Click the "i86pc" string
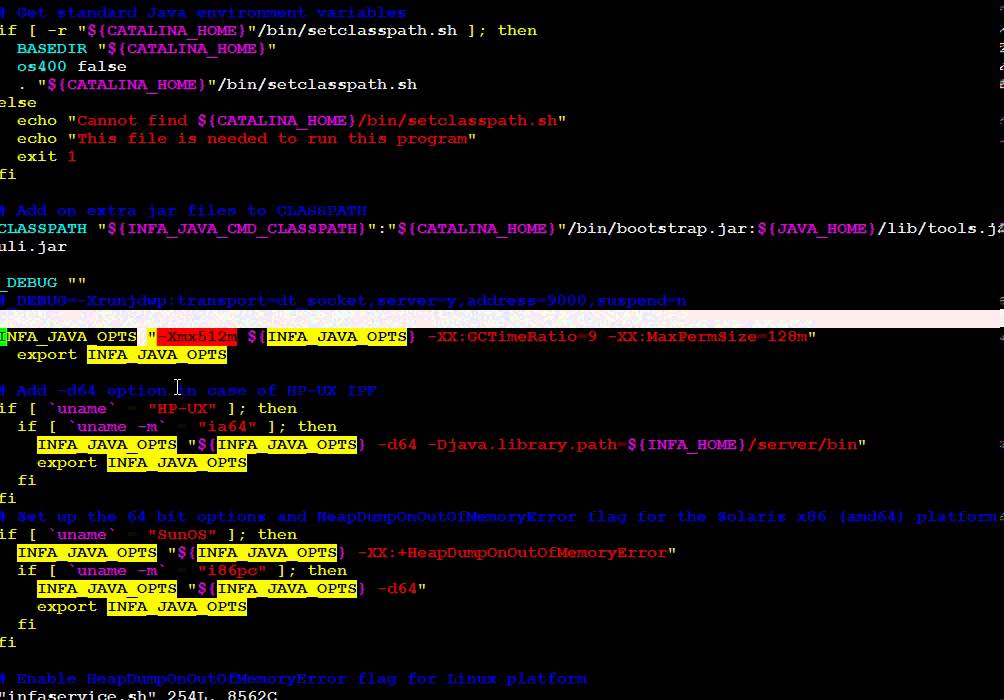This screenshot has height=700, width=1004. tap(232, 571)
